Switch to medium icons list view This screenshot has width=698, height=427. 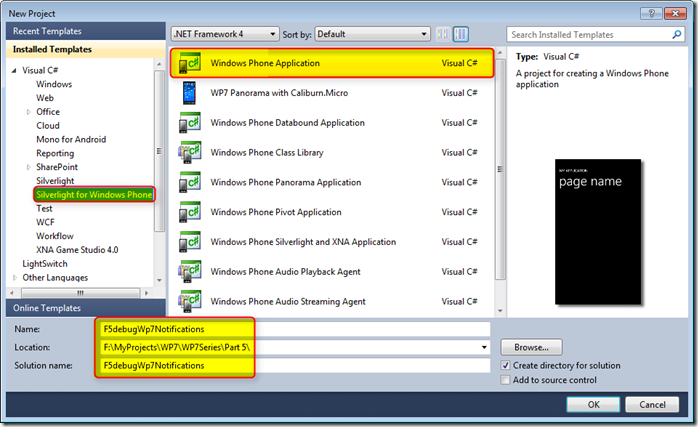[x=461, y=34]
